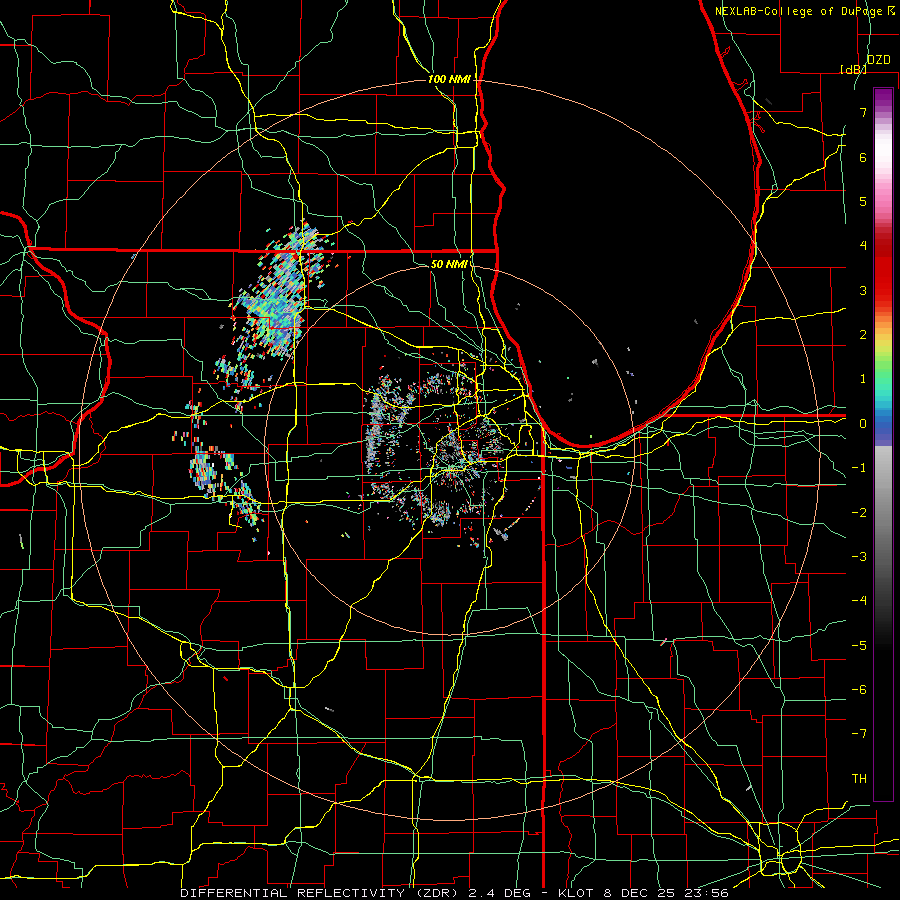Click the scale value -7 on legend
Image resolution: width=900 pixels, height=900 pixels.
pos(859,734)
